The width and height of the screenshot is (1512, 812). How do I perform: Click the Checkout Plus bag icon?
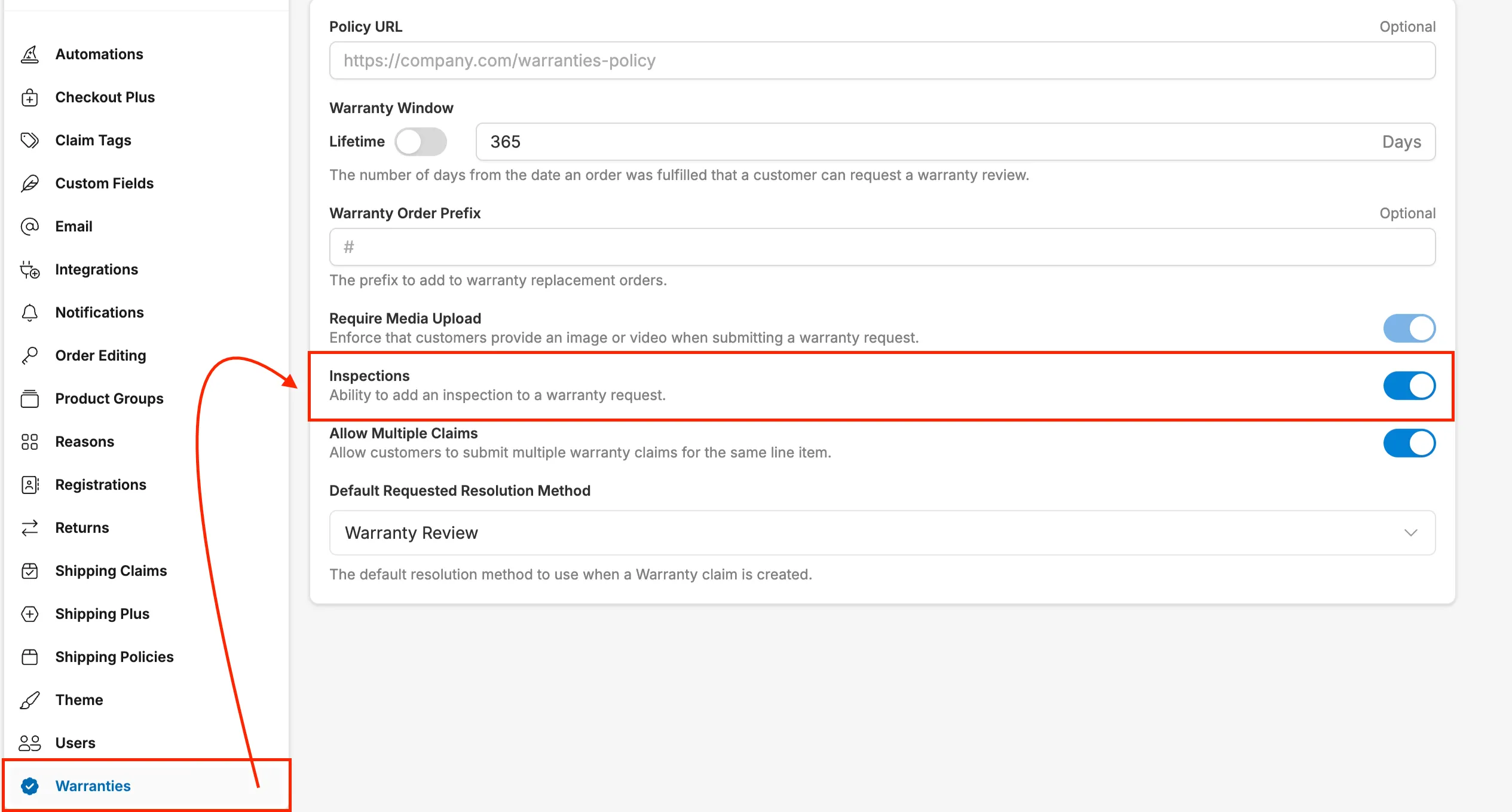(30, 97)
